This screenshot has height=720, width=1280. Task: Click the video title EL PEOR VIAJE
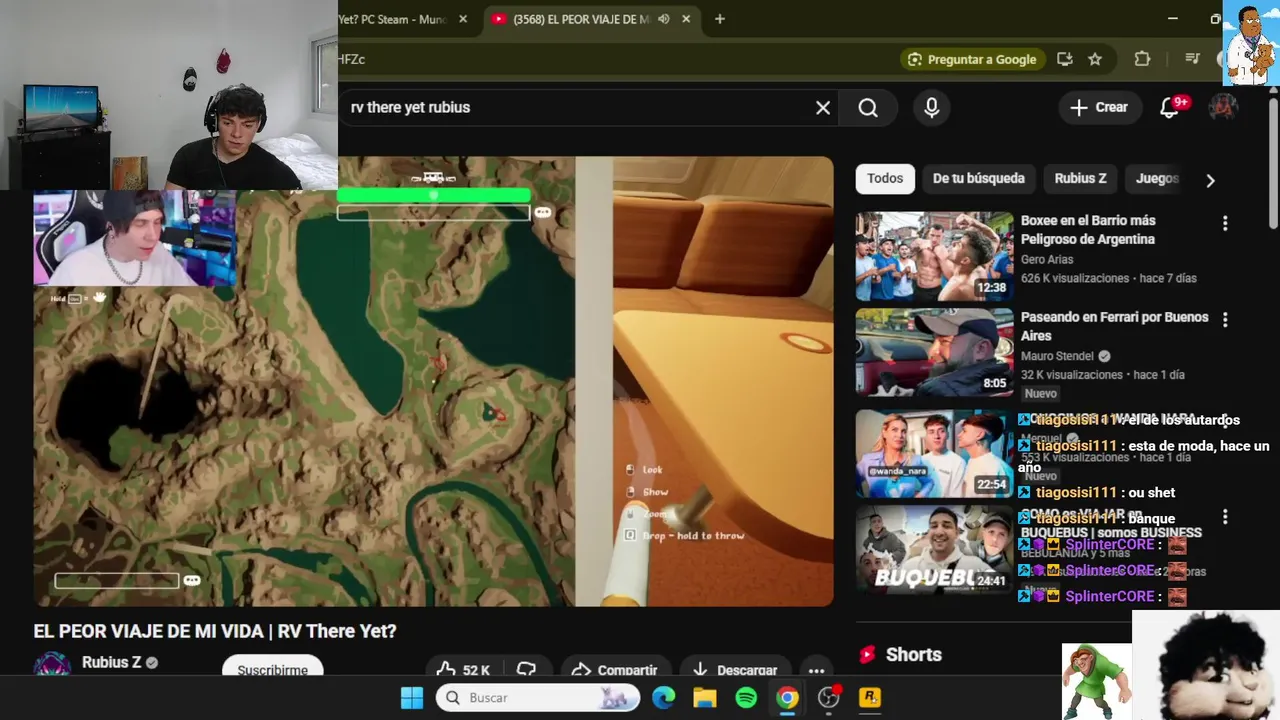pos(215,631)
